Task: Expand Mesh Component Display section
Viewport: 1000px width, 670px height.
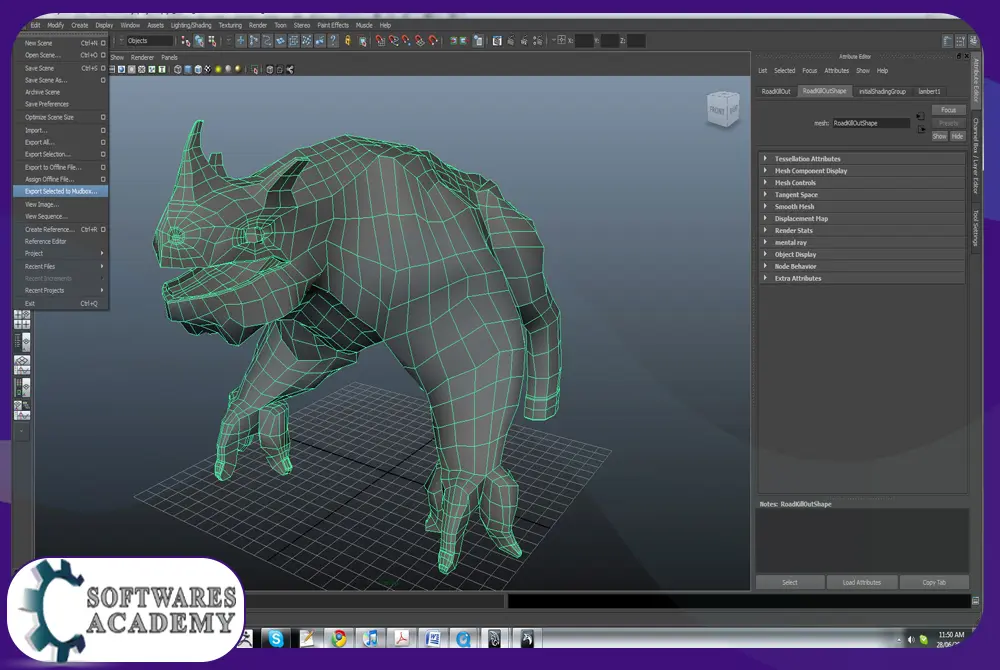Action: pos(862,171)
